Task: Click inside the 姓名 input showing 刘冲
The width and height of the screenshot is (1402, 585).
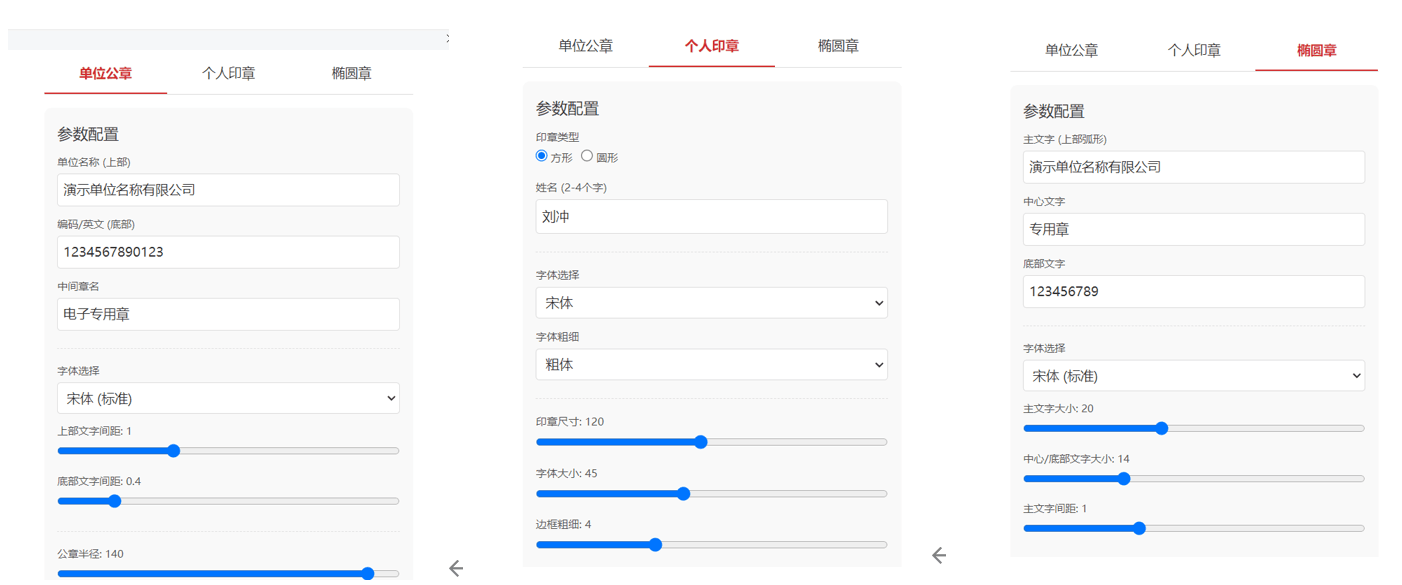Action: click(711, 216)
